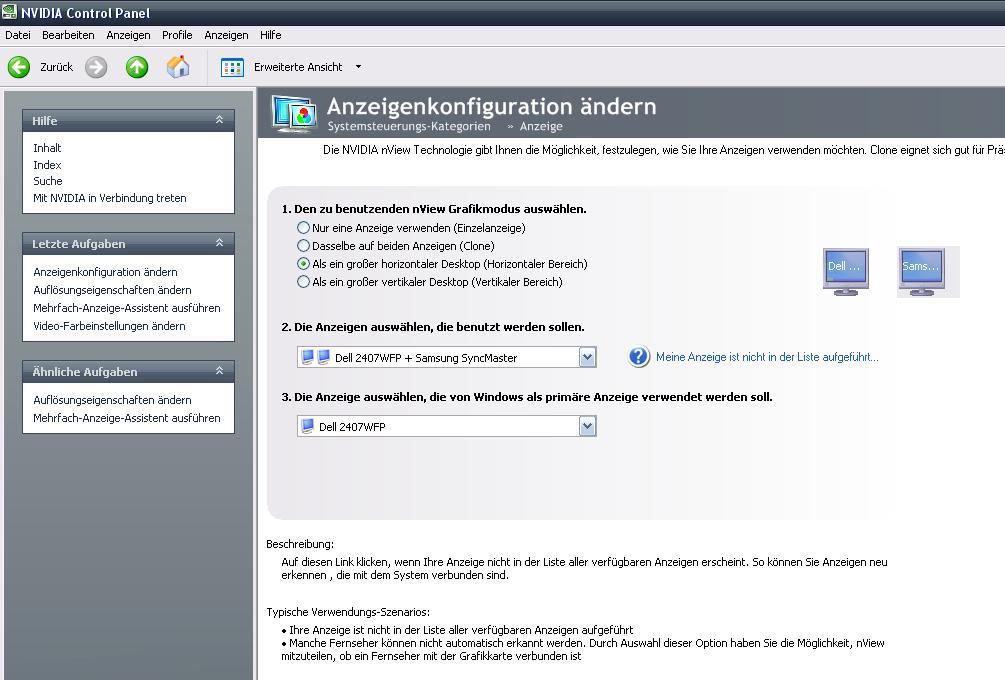
Task: Click 'Meine Anzeige ist nicht in der Liste' link
Action: (x=767, y=357)
